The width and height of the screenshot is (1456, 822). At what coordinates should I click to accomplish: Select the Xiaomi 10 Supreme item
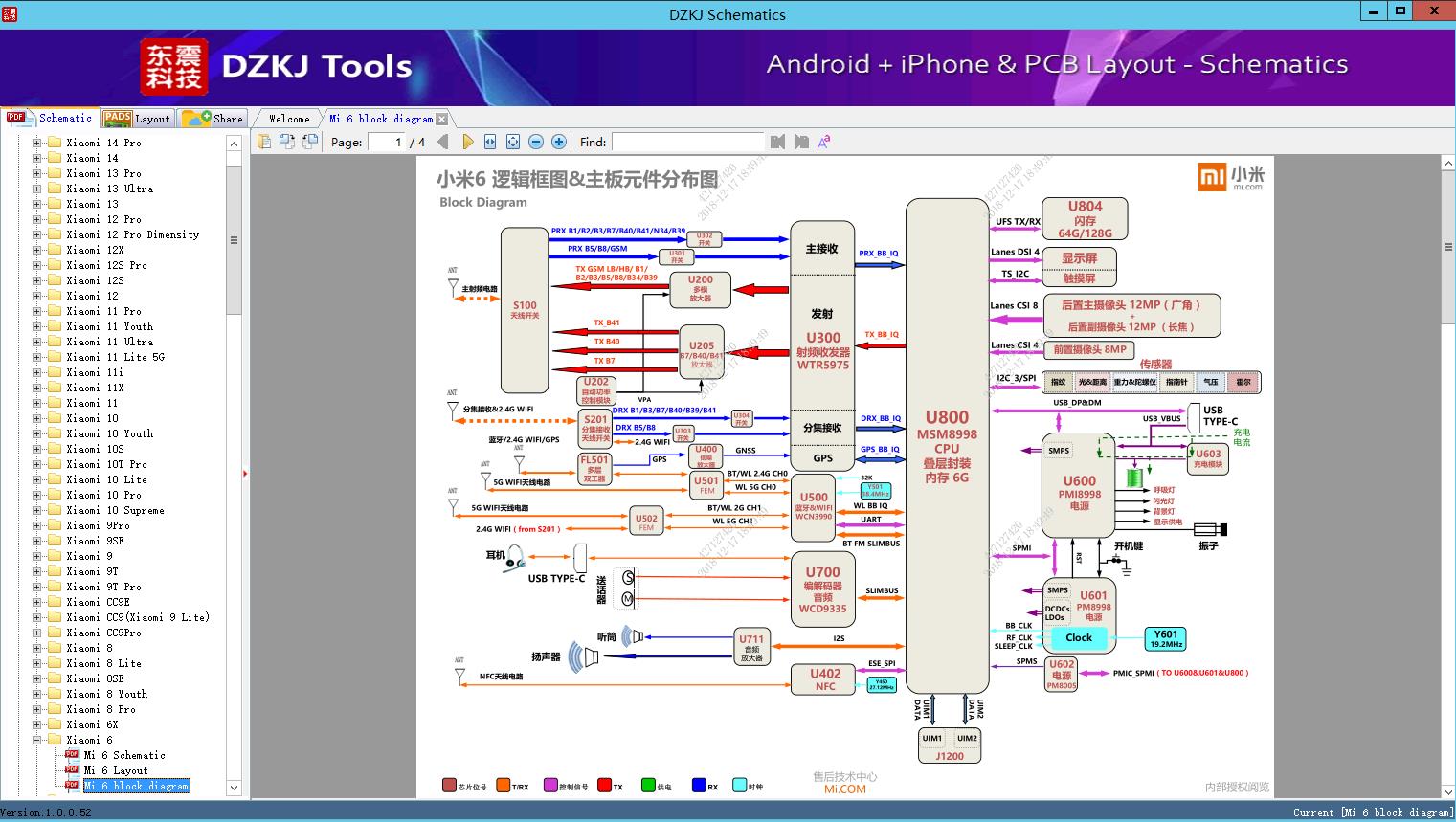pos(115,510)
